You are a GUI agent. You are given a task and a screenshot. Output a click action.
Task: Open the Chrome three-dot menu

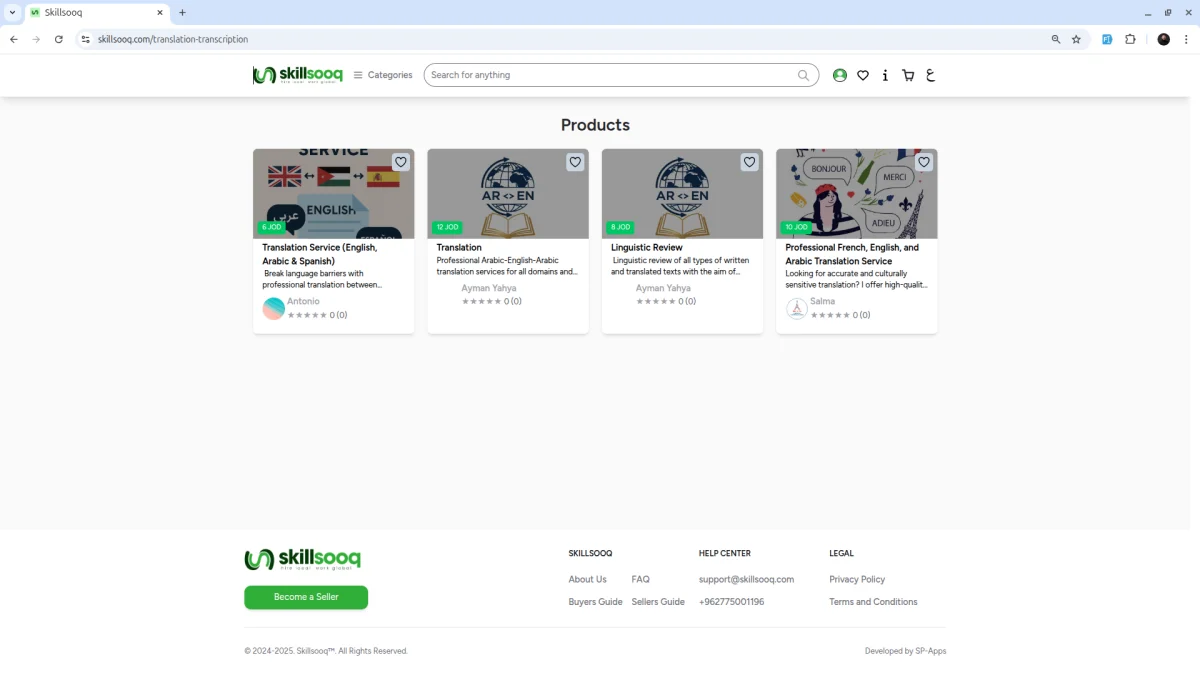coord(1186,39)
